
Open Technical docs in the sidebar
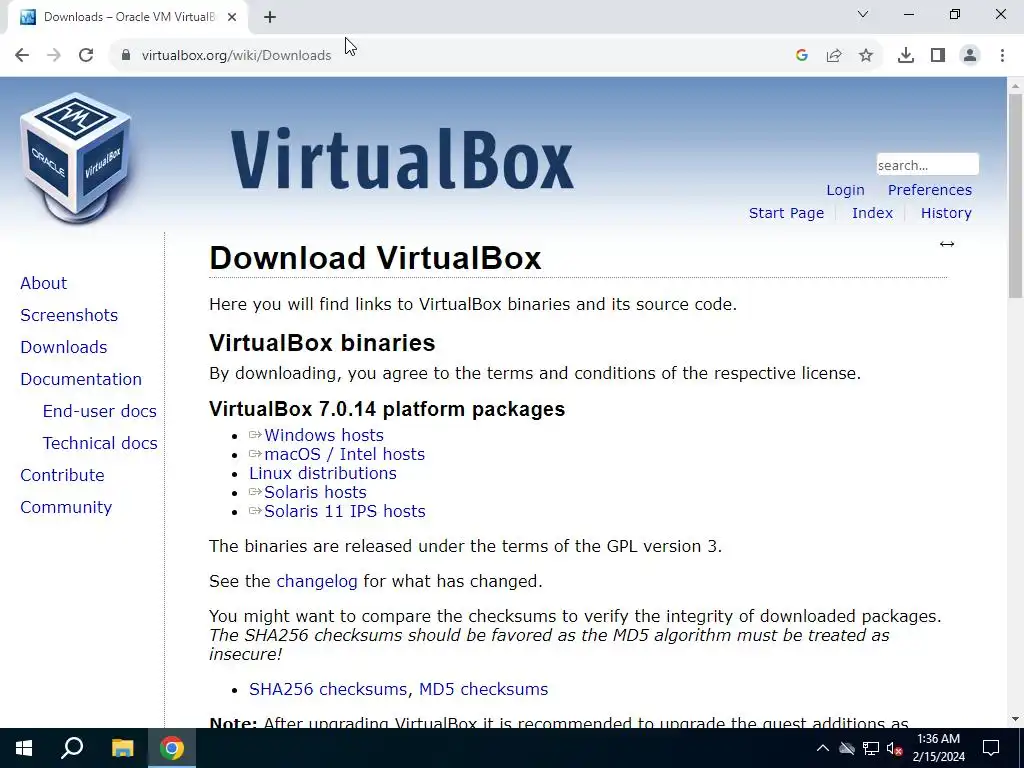pyautogui.click(x=100, y=443)
